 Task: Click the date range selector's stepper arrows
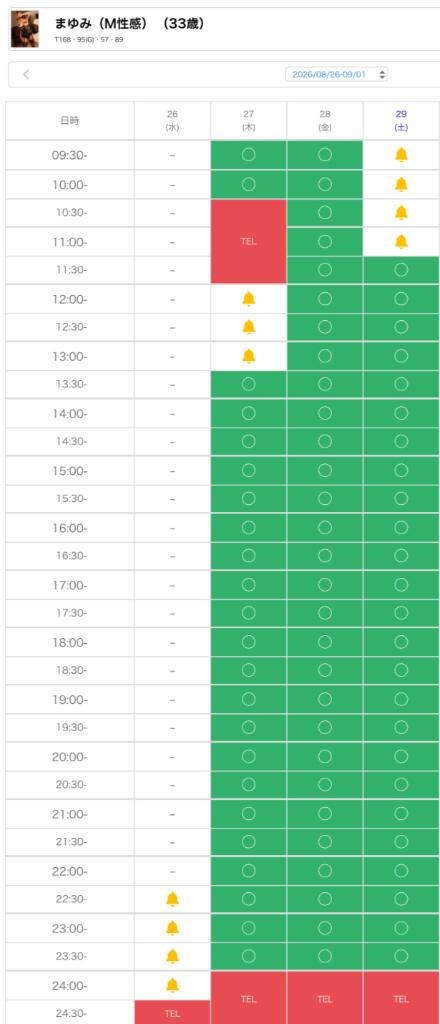(x=382, y=74)
